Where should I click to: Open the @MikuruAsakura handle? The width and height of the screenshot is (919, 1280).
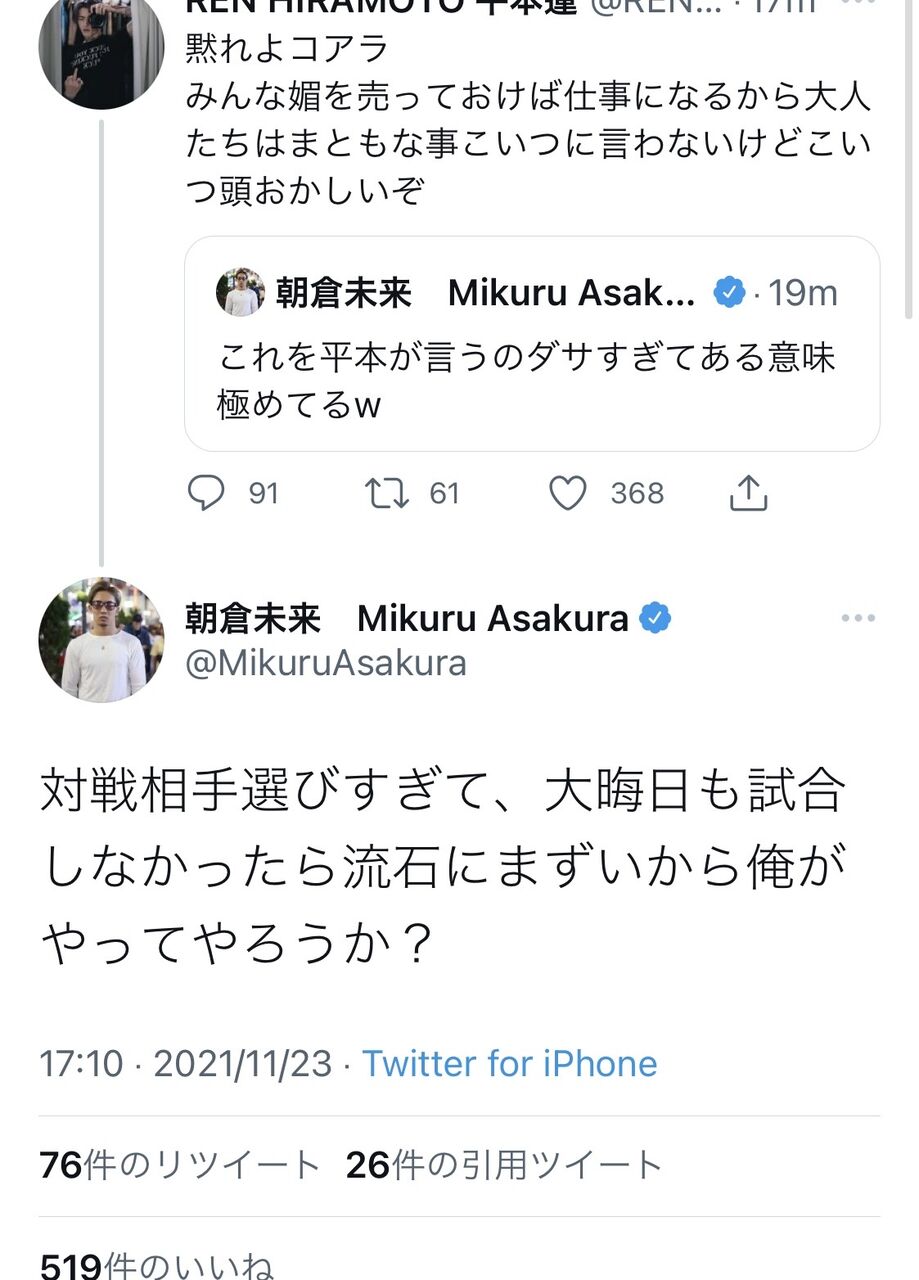pyautogui.click(x=326, y=663)
